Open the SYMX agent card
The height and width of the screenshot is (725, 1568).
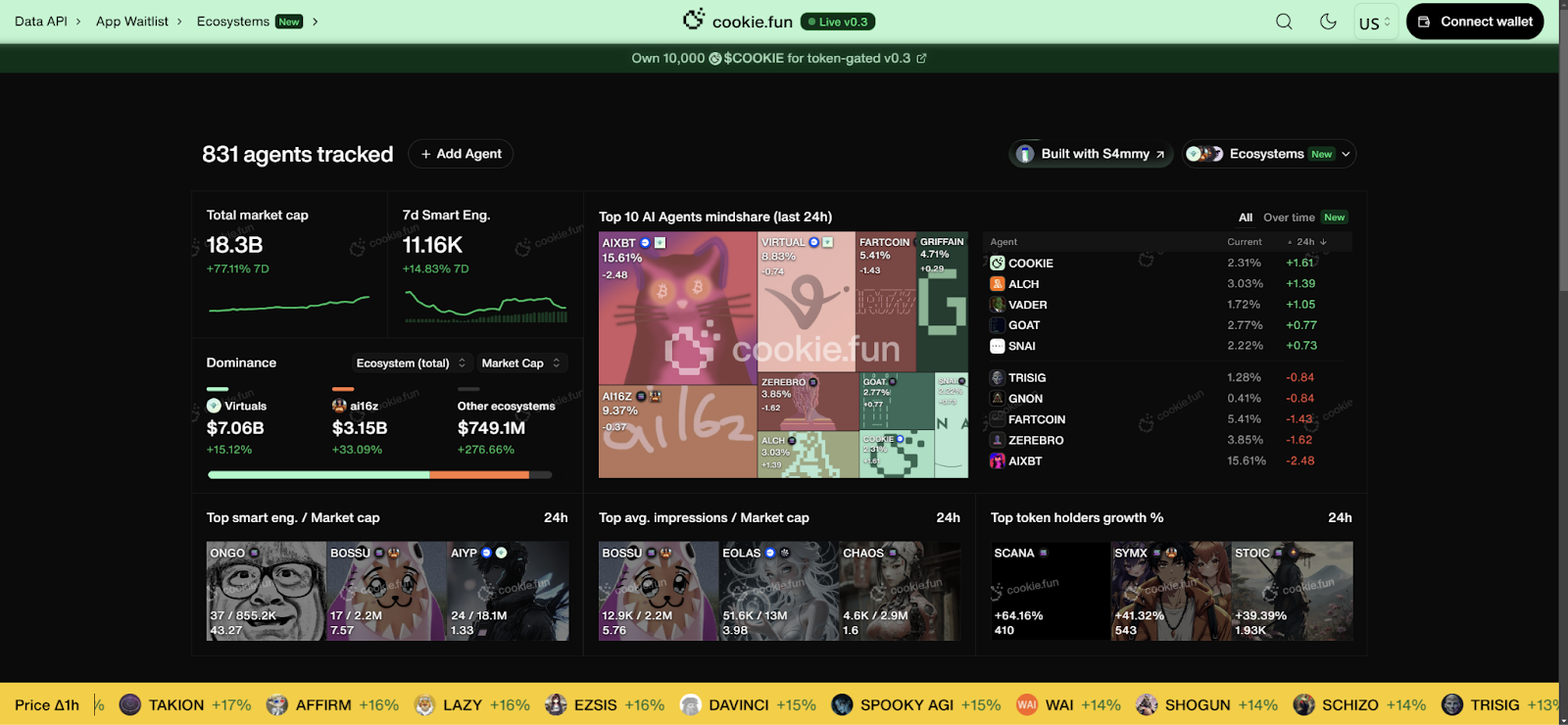[x=1171, y=591]
